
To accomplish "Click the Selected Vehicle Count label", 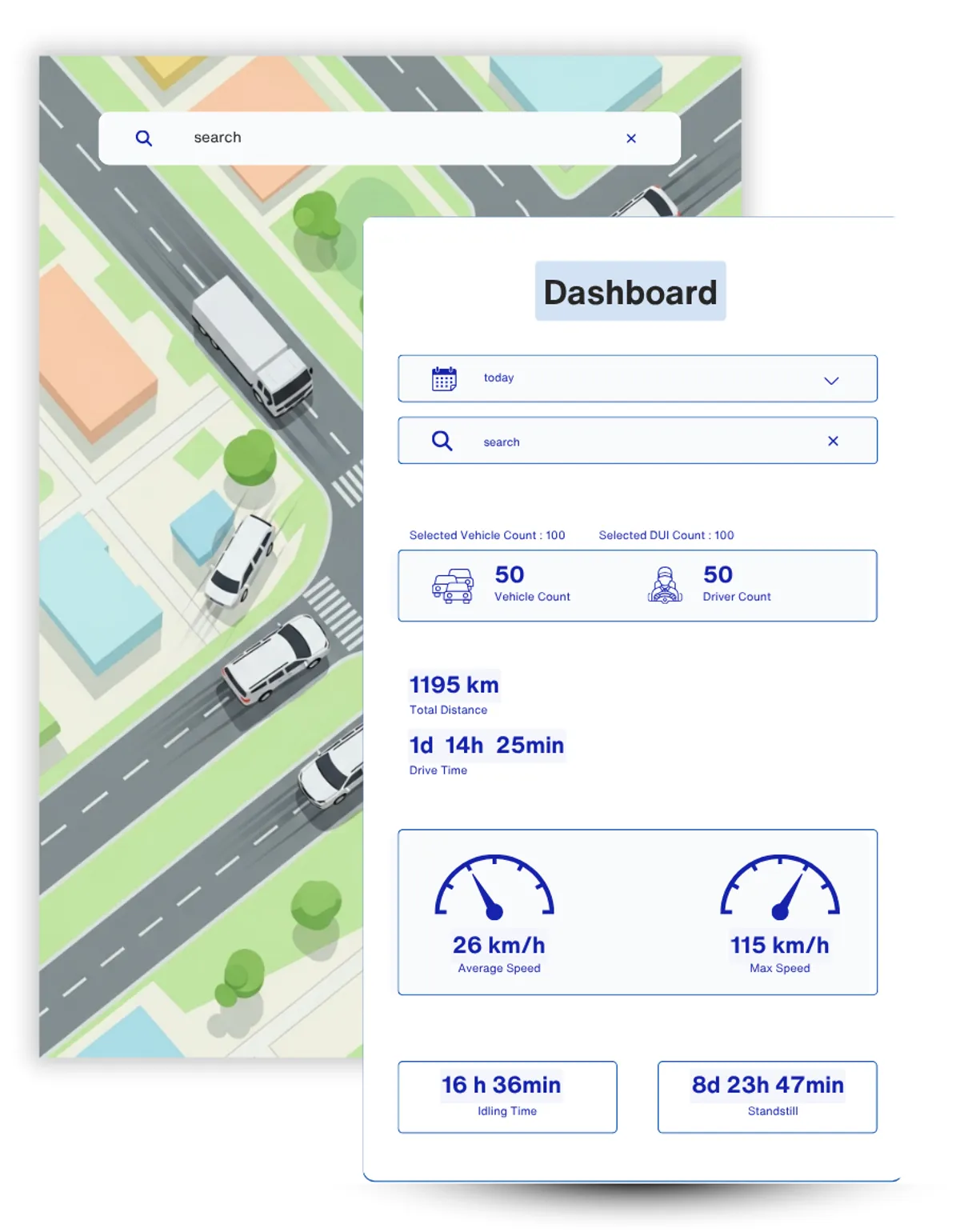I will (x=487, y=535).
